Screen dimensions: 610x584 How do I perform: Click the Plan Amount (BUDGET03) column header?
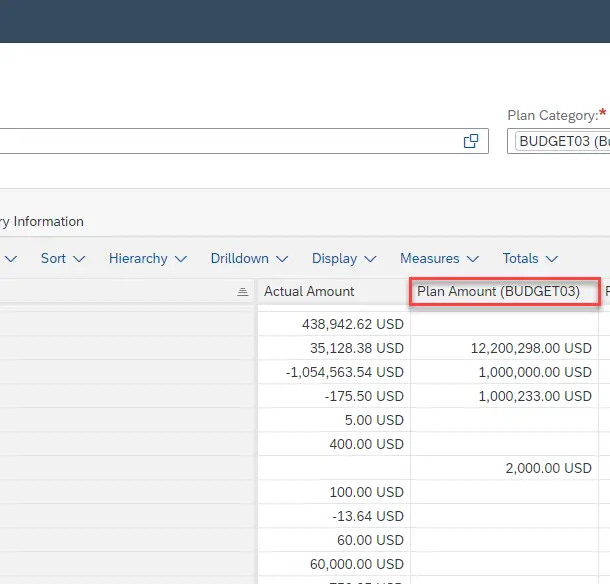point(504,291)
